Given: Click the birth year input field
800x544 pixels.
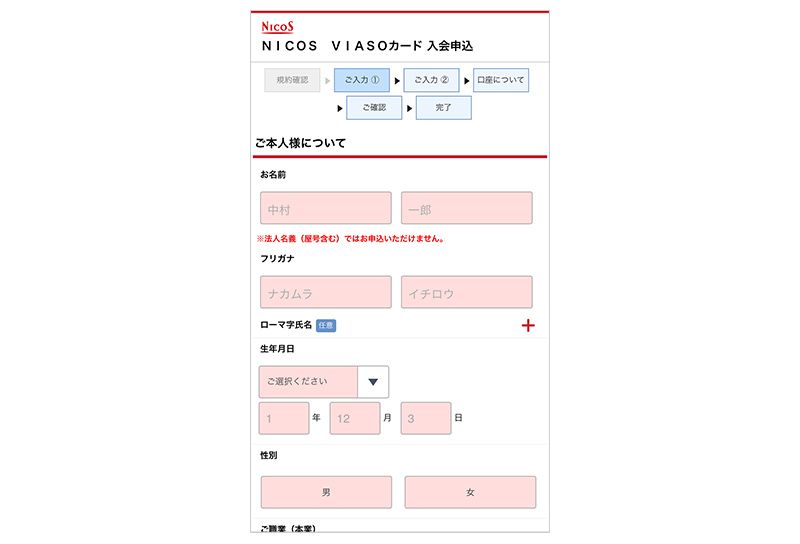Looking at the screenshot, I should tap(284, 418).
